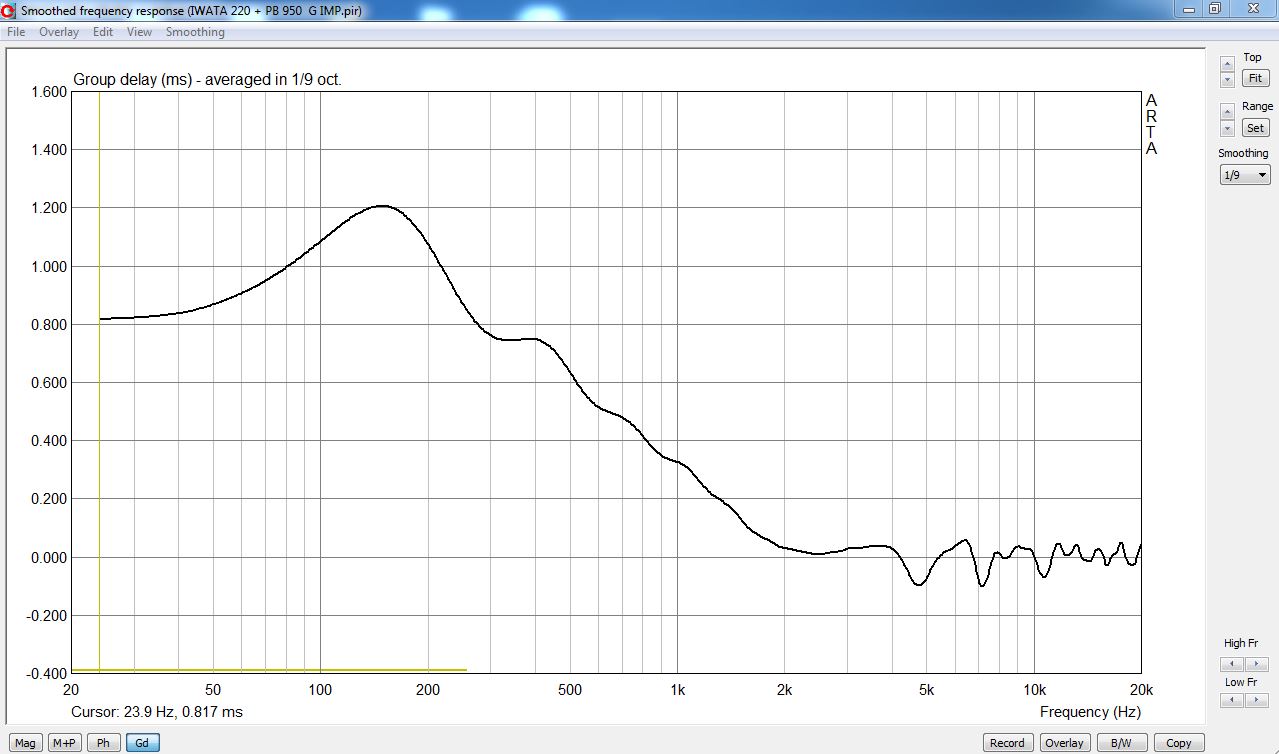Click the Range down arrow stepper
This screenshot has width=1279, height=754.
click(x=1227, y=129)
